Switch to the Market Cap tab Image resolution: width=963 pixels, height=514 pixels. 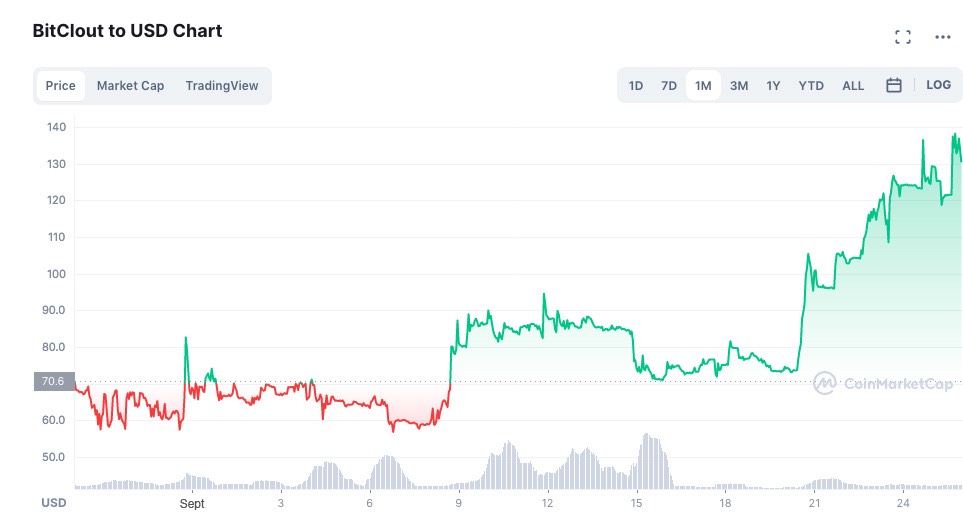coord(130,86)
